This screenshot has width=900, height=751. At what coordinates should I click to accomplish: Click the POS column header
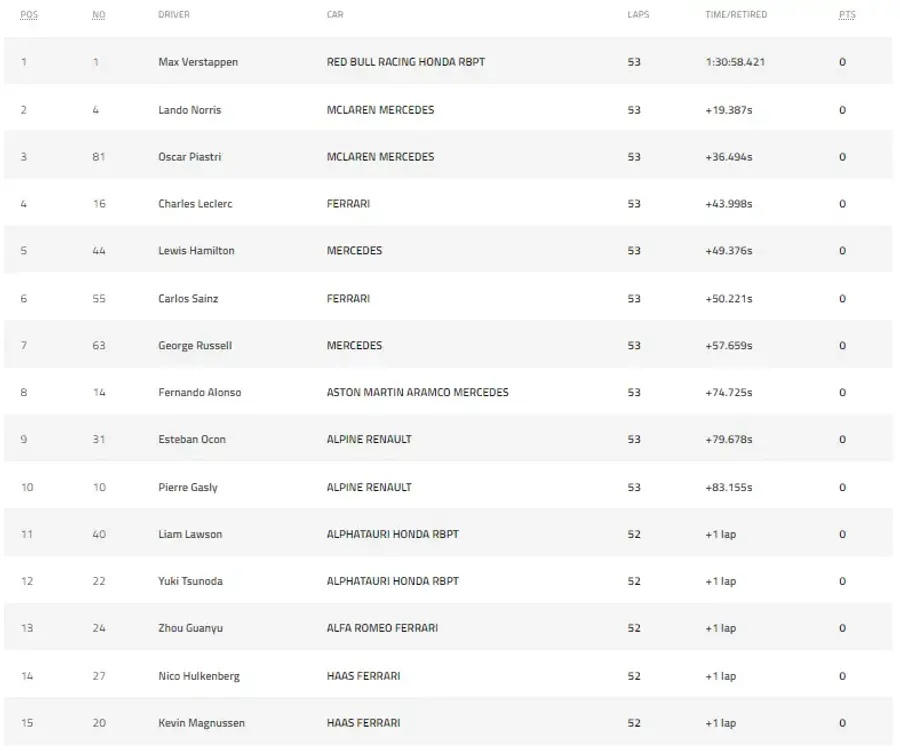pyautogui.click(x=29, y=14)
